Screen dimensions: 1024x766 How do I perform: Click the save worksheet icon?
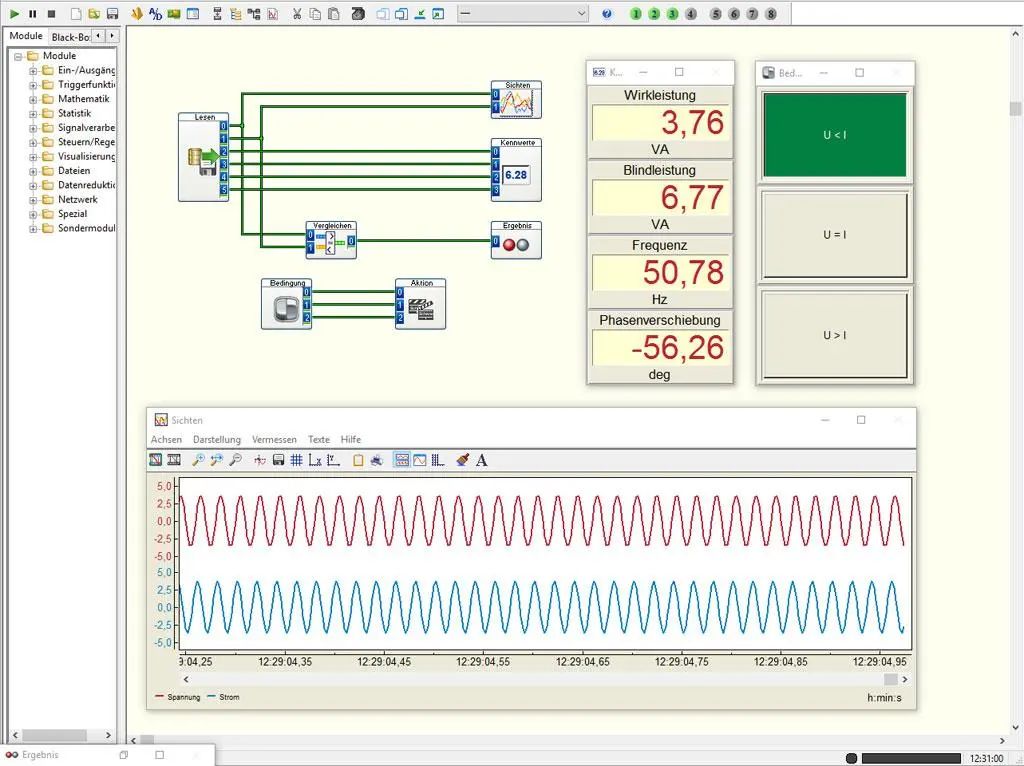[112, 14]
